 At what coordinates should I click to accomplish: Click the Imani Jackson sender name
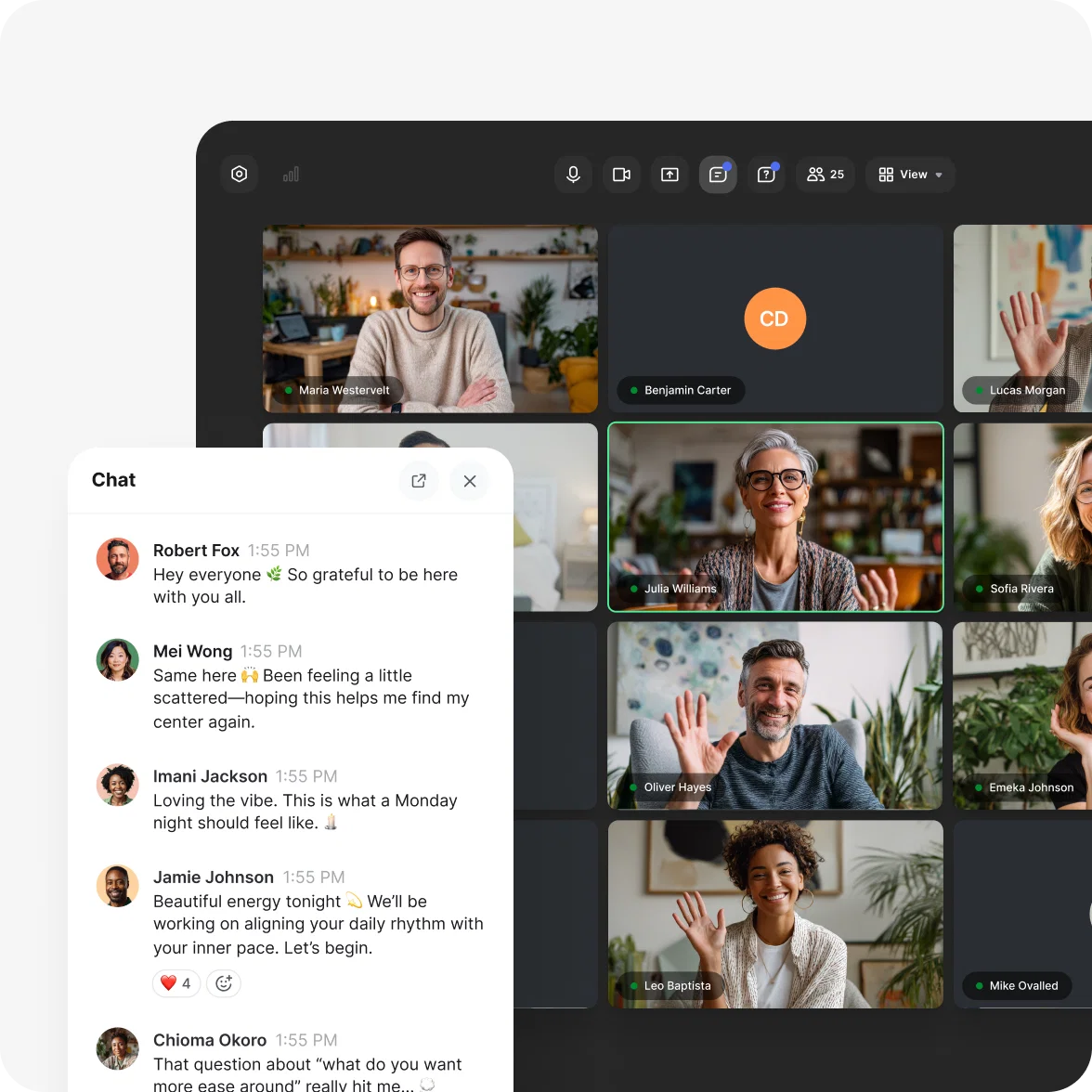pyautogui.click(x=210, y=776)
